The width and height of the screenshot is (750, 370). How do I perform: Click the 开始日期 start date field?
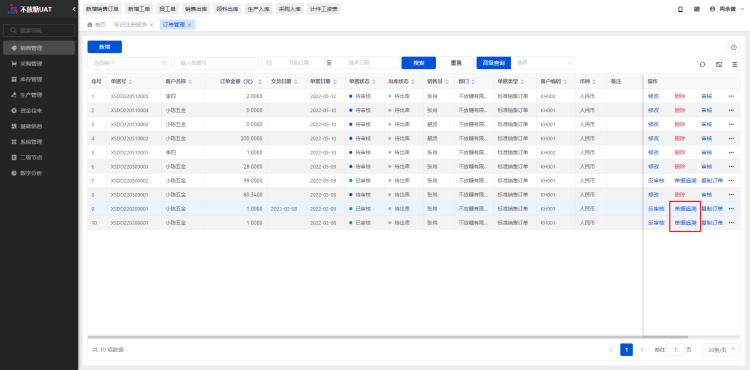point(299,63)
